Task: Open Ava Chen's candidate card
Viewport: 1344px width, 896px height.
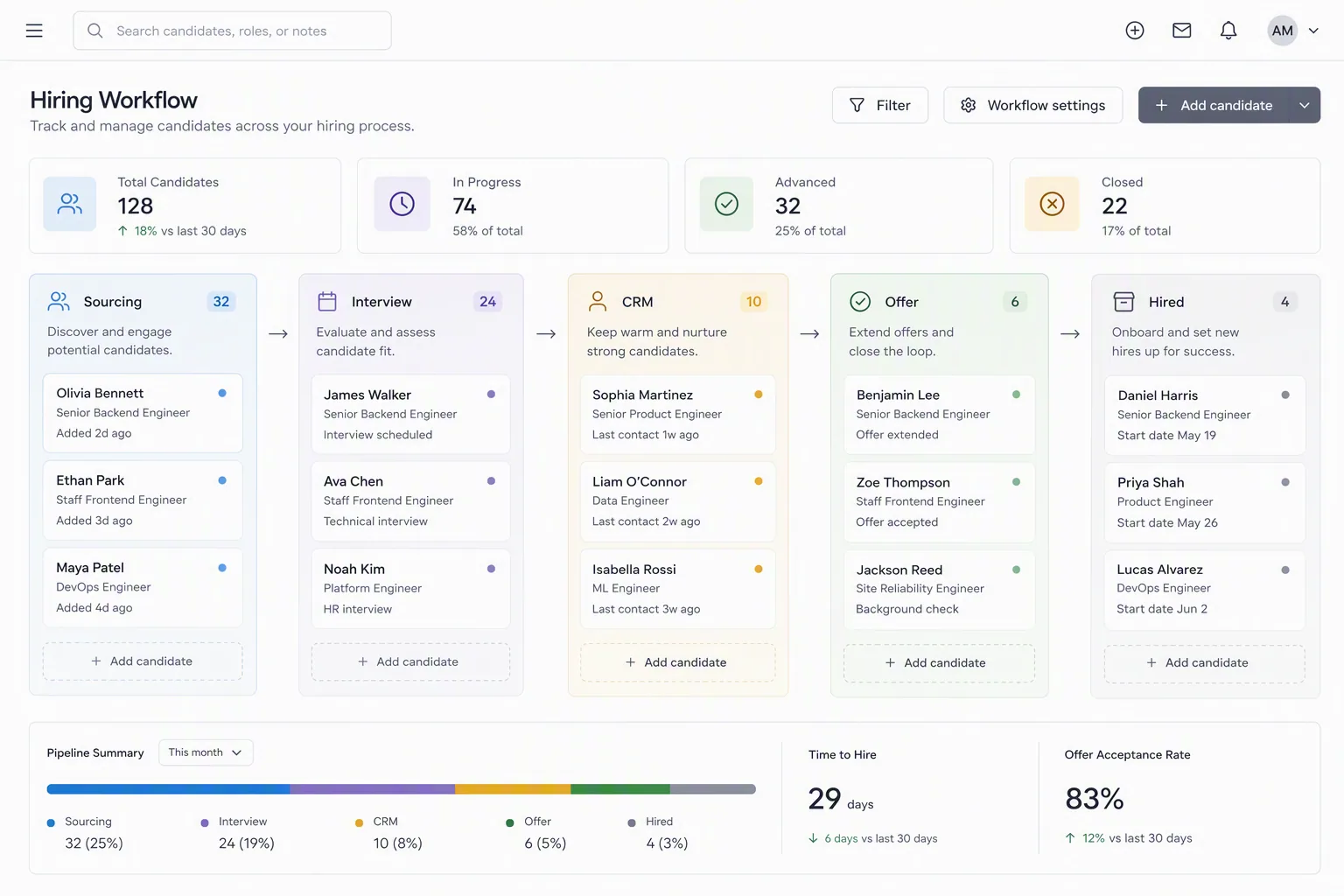Action: pyautogui.click(x=410, y=501)
